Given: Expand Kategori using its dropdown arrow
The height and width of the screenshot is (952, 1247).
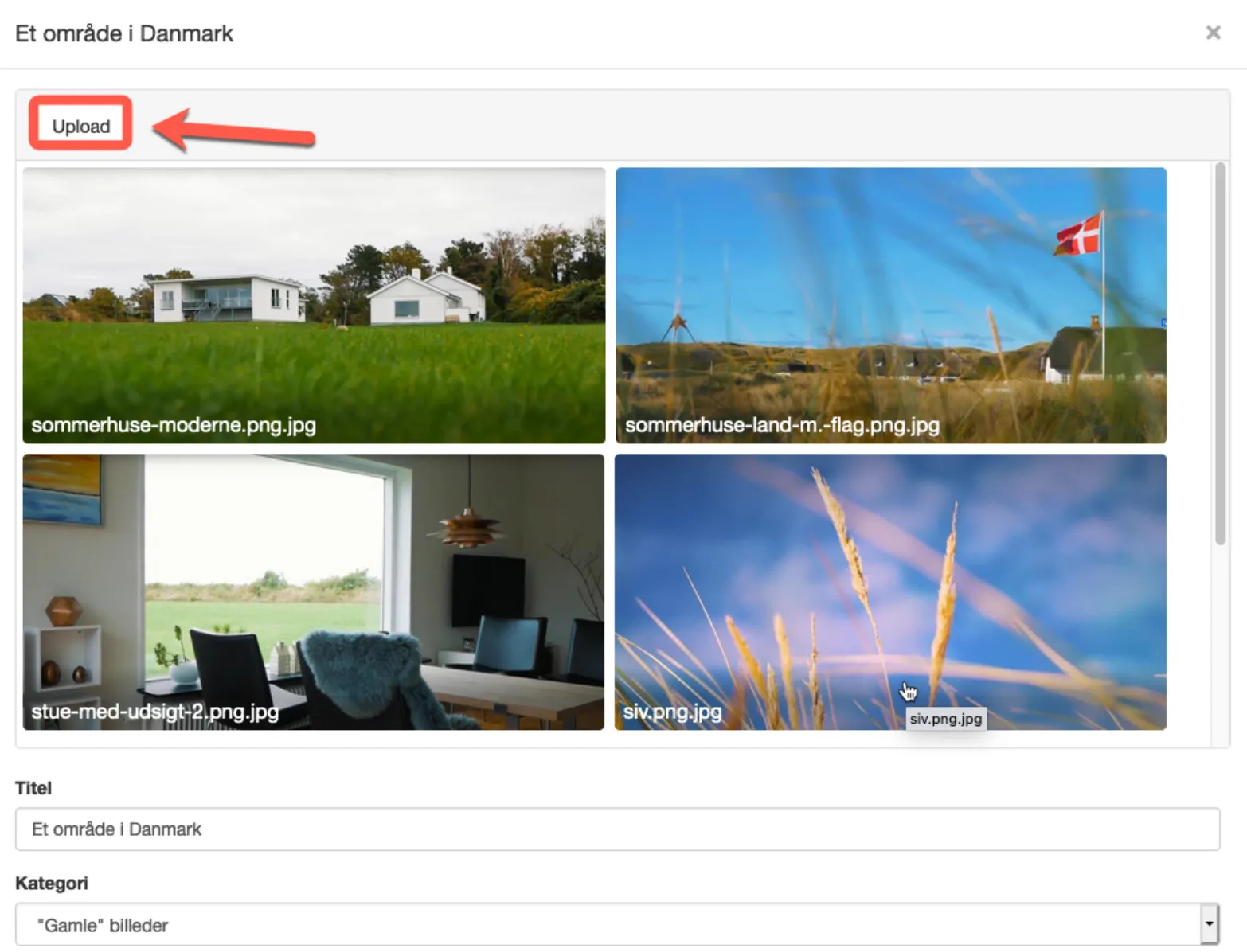Looking at the screenshot, I should click(x=1210, y=925).
